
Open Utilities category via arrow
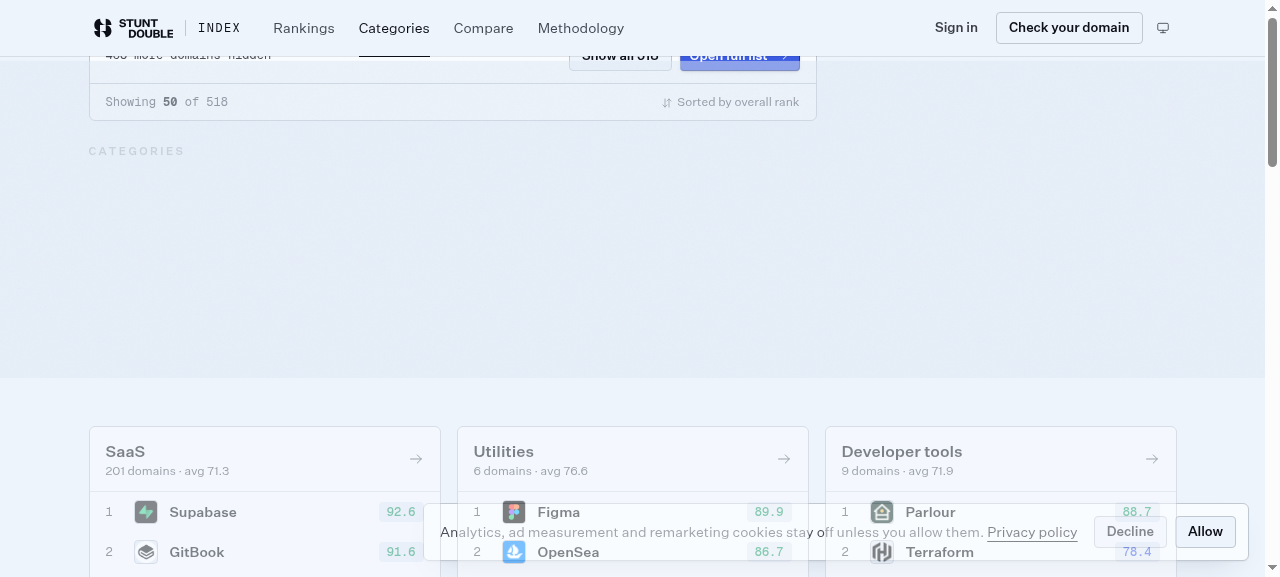point(784,459)
